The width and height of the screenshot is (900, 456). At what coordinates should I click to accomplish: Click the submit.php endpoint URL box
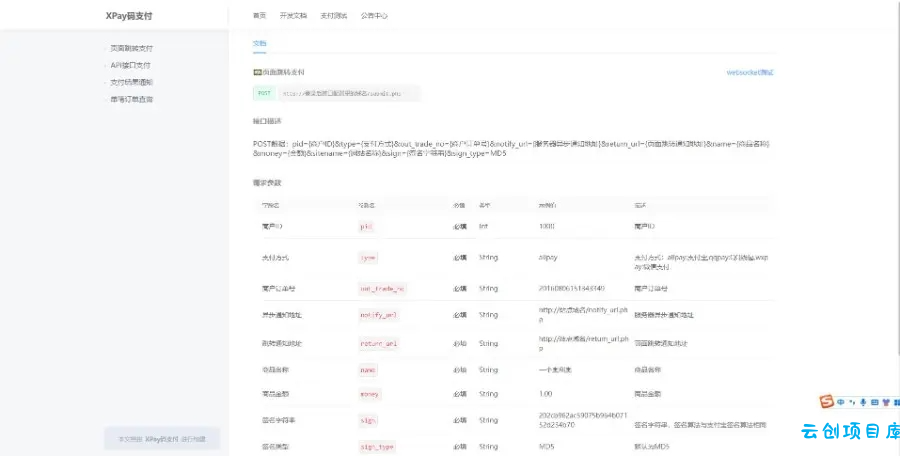coord(348,93)
